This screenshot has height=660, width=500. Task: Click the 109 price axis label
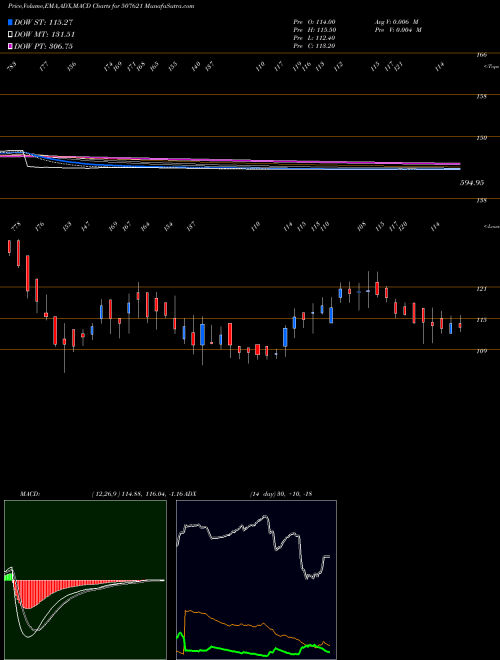click(482, 351)
